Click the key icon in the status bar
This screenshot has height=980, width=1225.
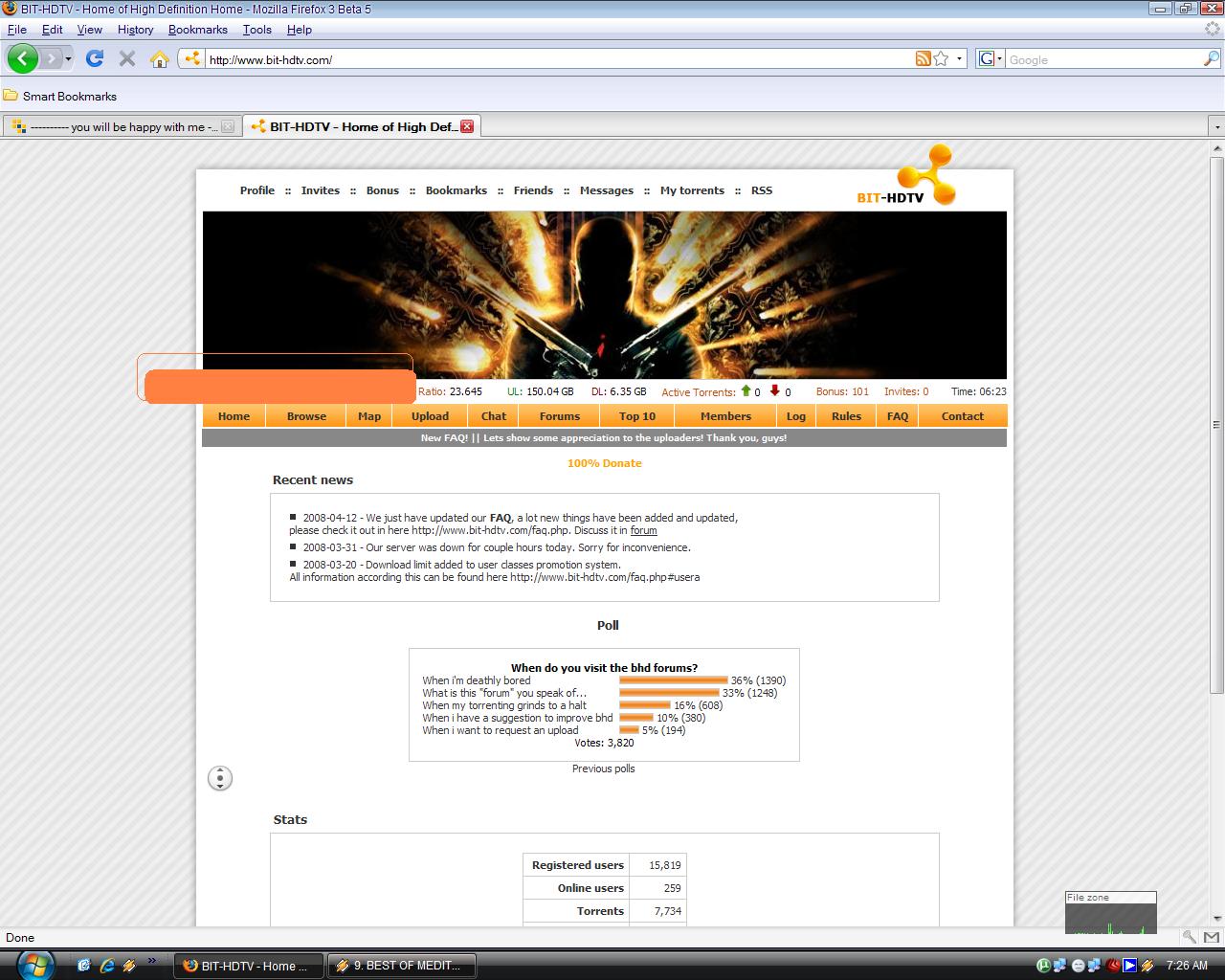pos(1189,938)
